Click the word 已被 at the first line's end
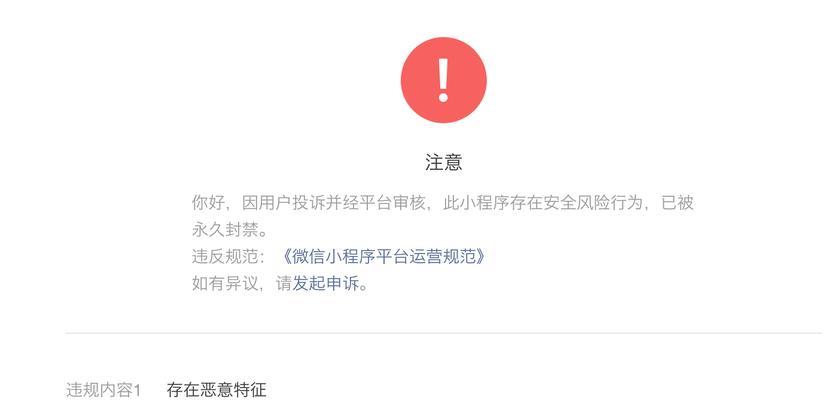 [x=677, y=202]
